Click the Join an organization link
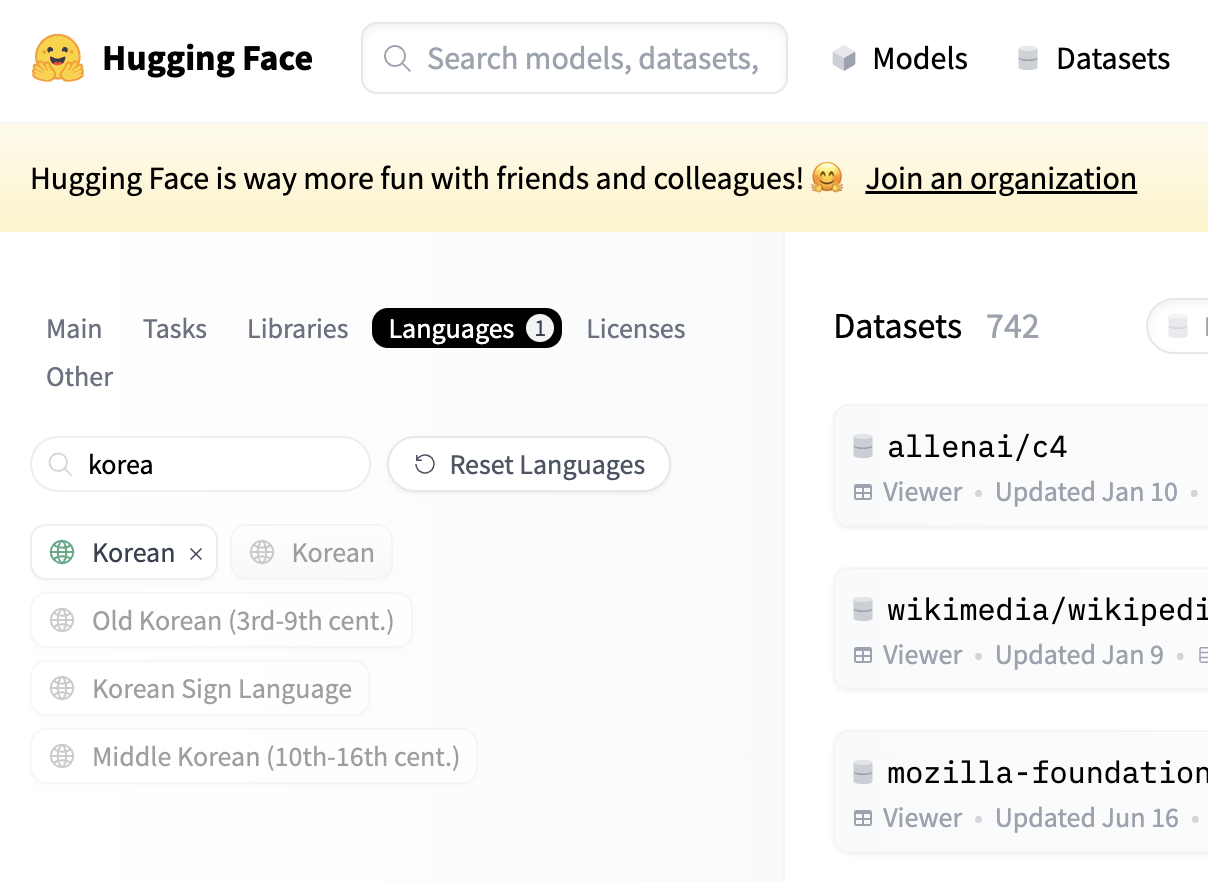 coord(1001,179)
